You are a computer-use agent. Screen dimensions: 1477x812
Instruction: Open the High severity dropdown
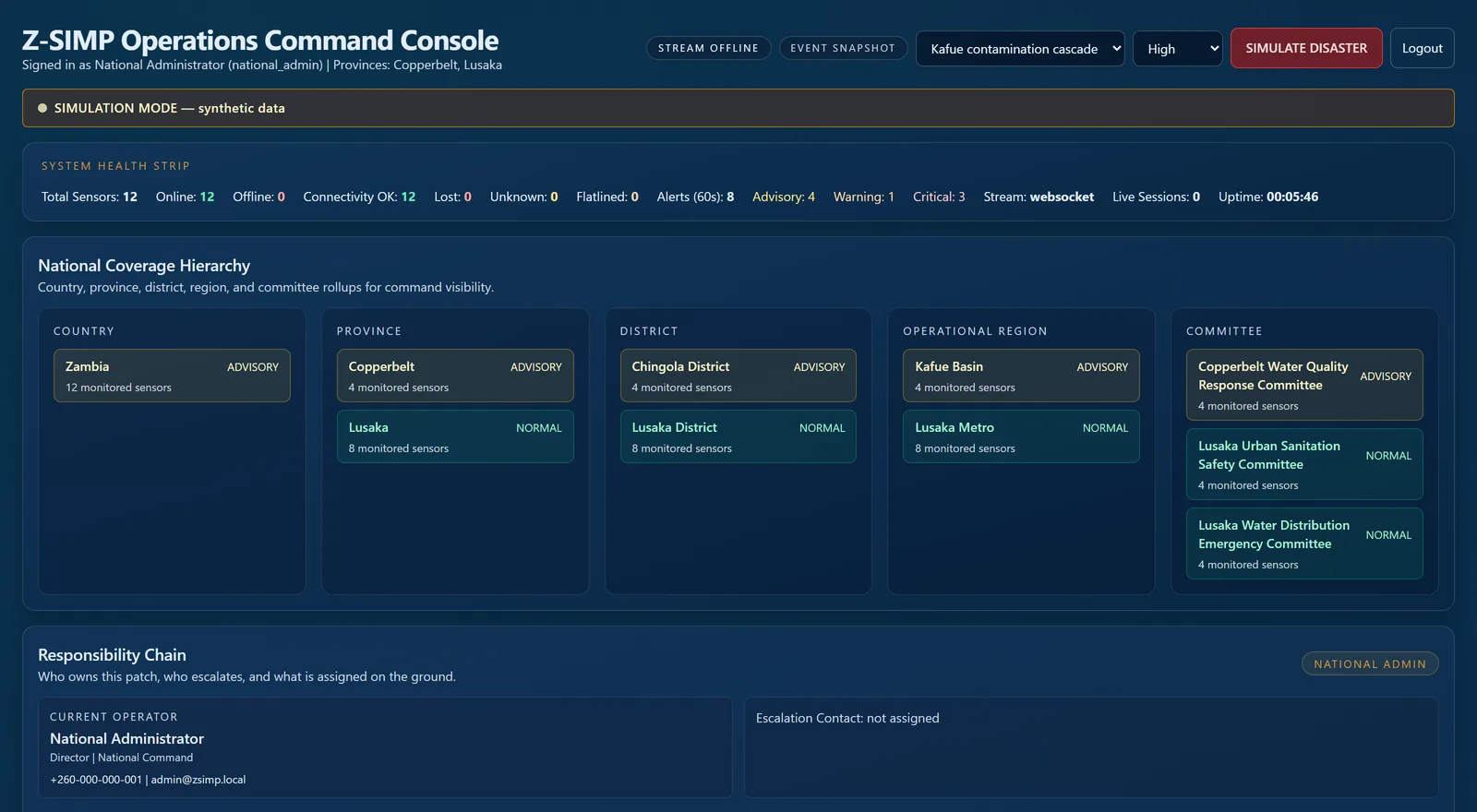pos(1177,49)
